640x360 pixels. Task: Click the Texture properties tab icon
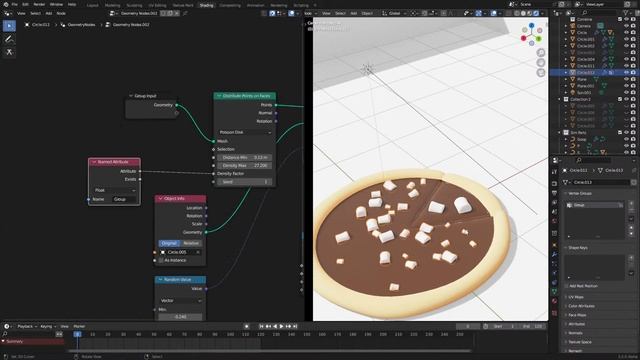pyautogui.click(x=554, y=313)
